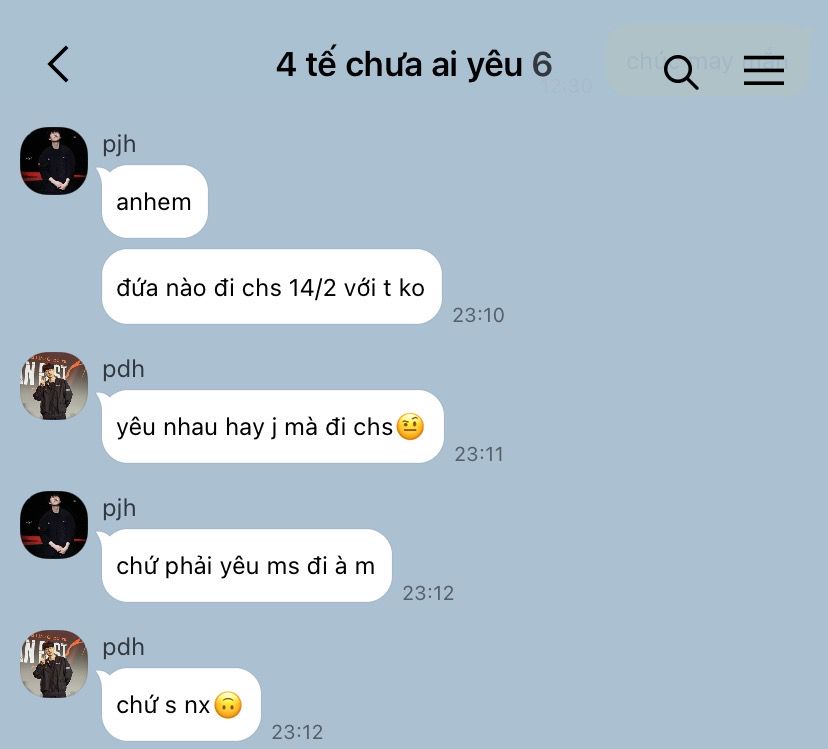The height and width of the screenshot is (749, 828).
Task: Select the 'chứ s nx' message bubble
Action: (181, 705)
